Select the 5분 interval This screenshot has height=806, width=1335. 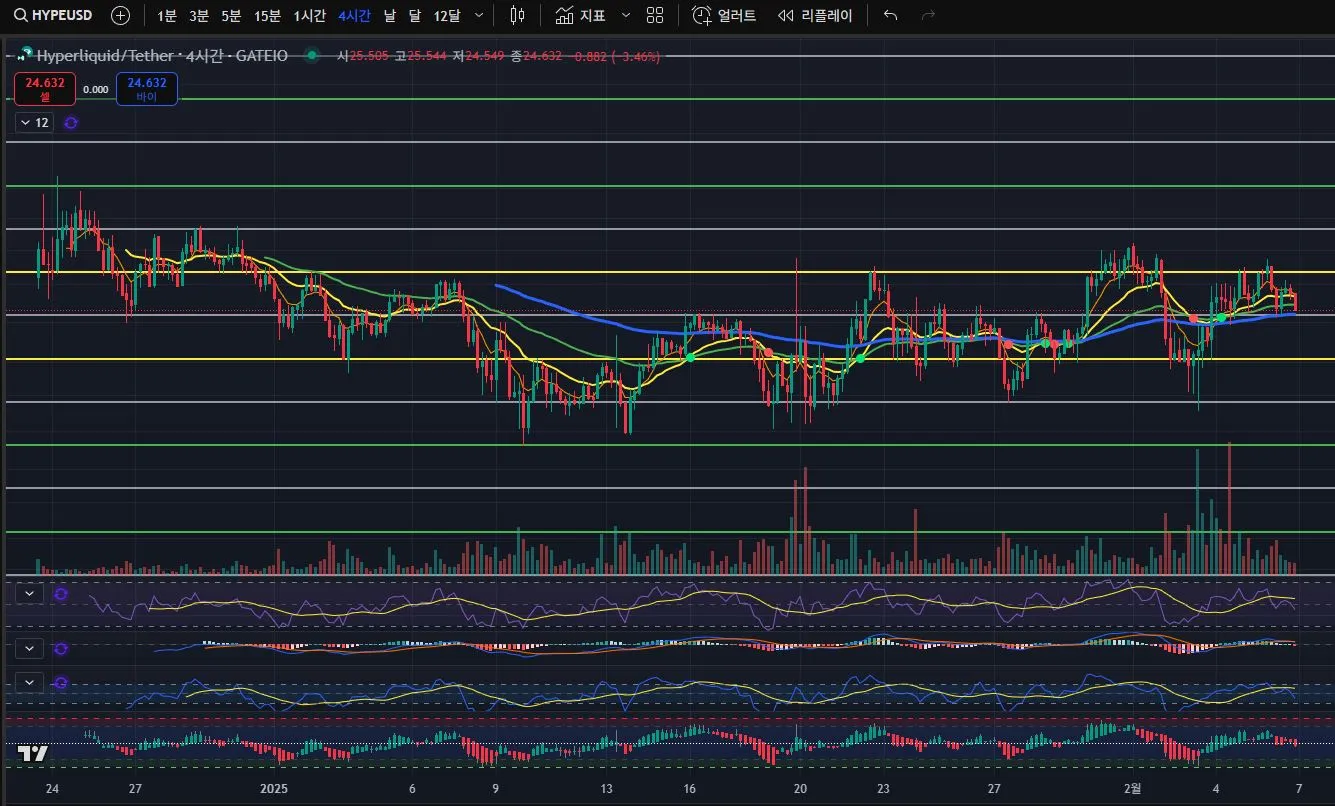point(231,15)
